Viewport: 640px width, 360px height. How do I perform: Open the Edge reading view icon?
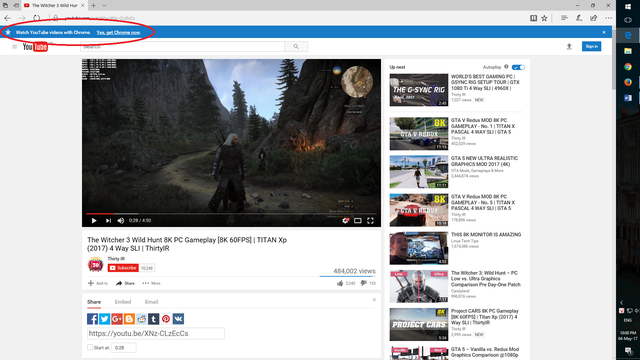click(x=533, y=18)
